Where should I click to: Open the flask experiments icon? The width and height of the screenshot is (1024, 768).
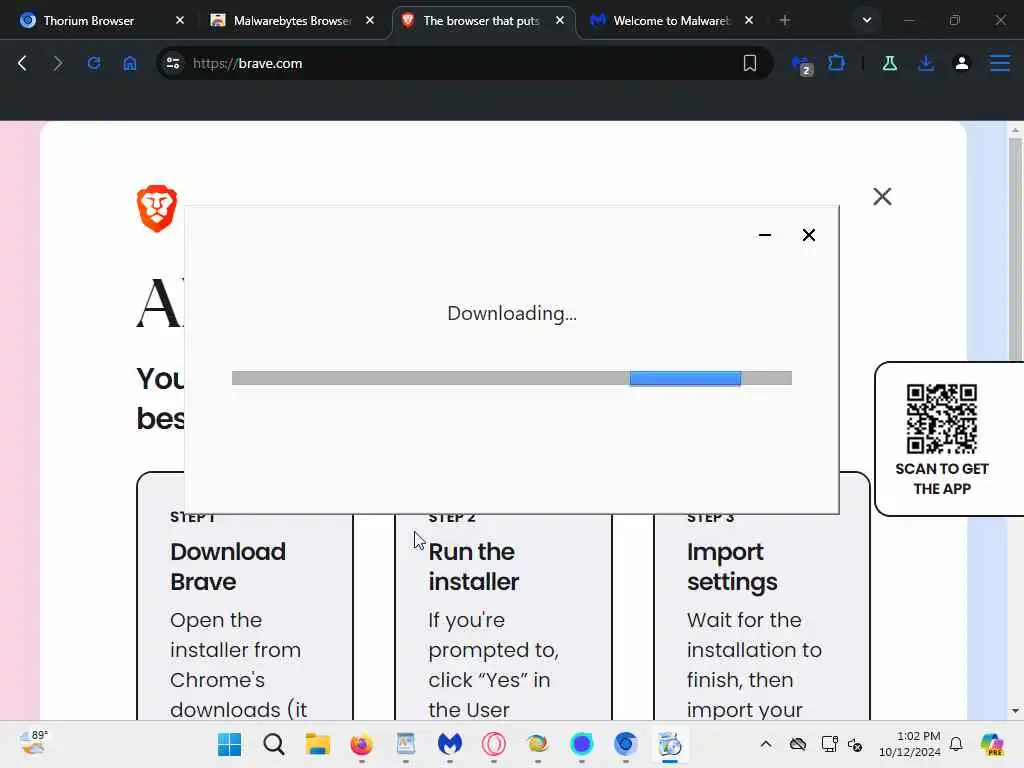(x=889, y=63)
